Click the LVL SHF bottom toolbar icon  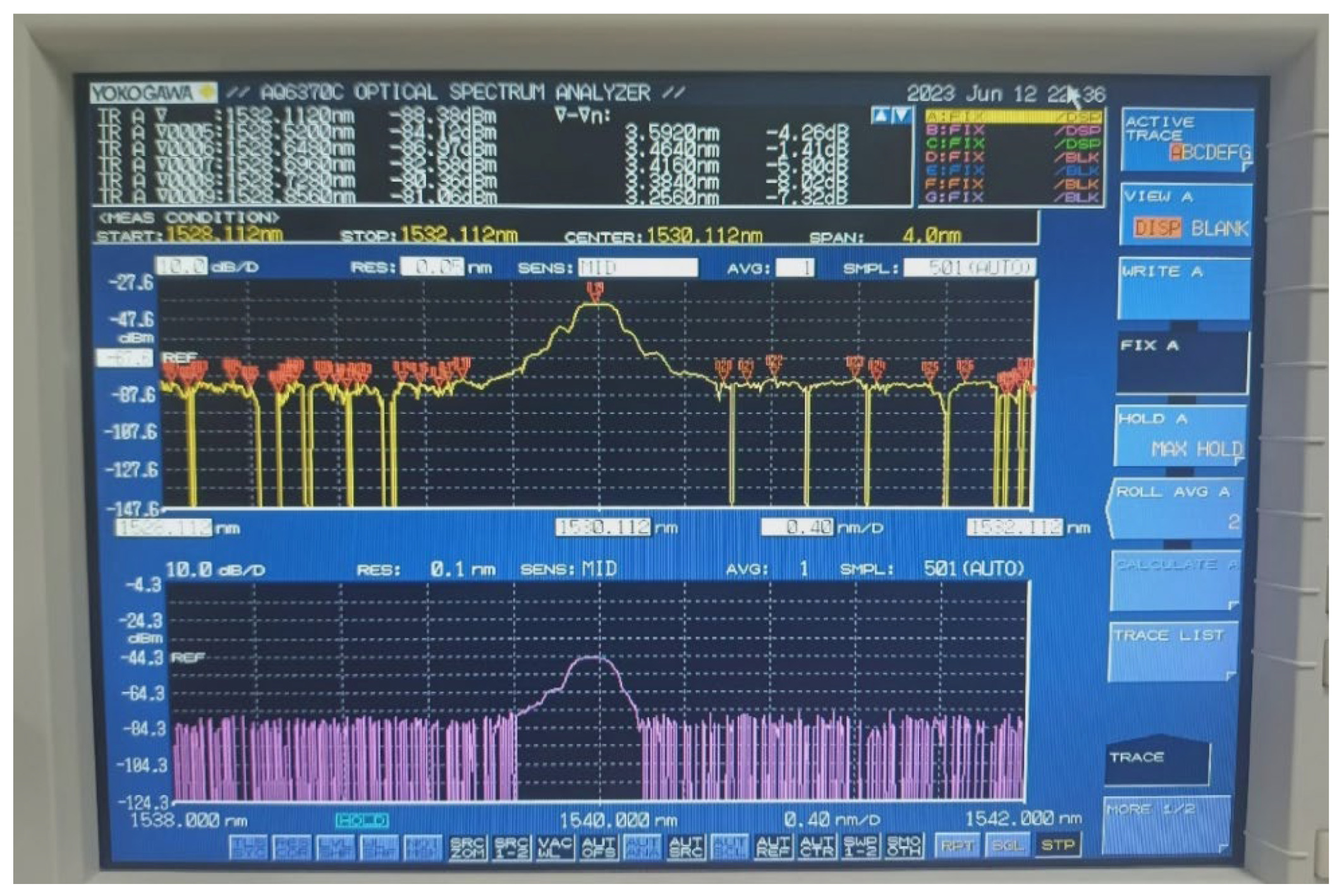[x=335, y=848]
